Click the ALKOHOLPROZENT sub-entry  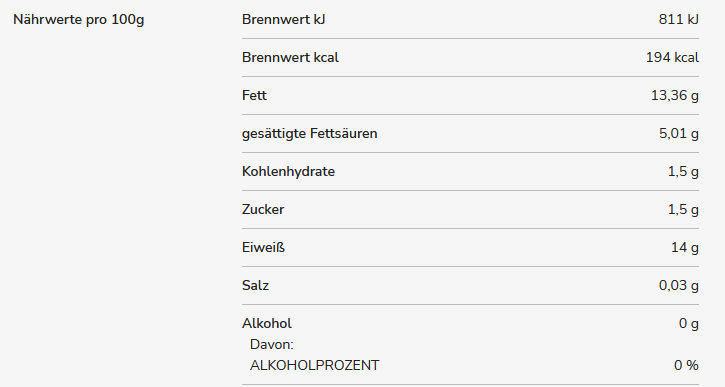(x=314, y=365)
